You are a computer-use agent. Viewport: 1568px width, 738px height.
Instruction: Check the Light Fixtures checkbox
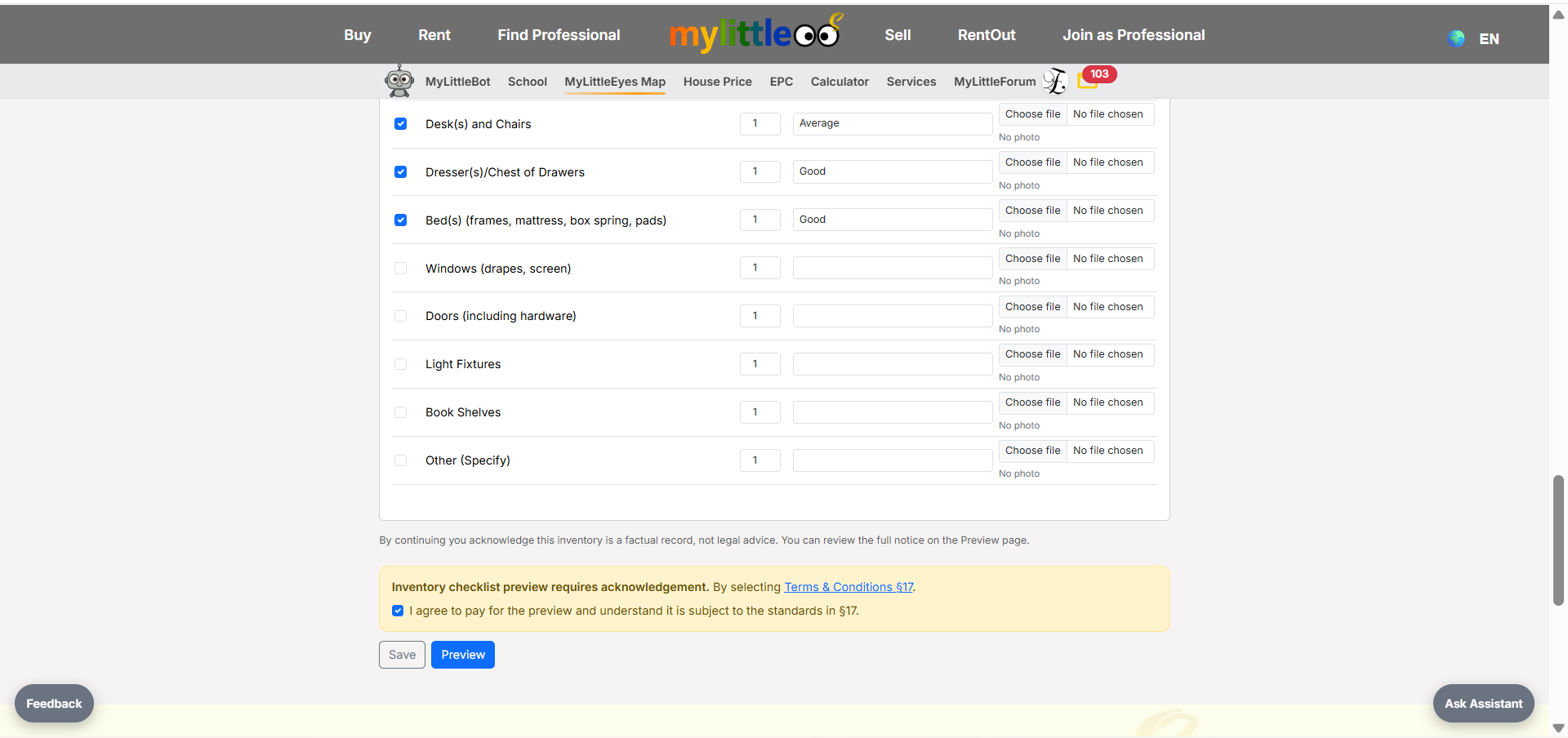pyautogui.click(x=401, y=364)
